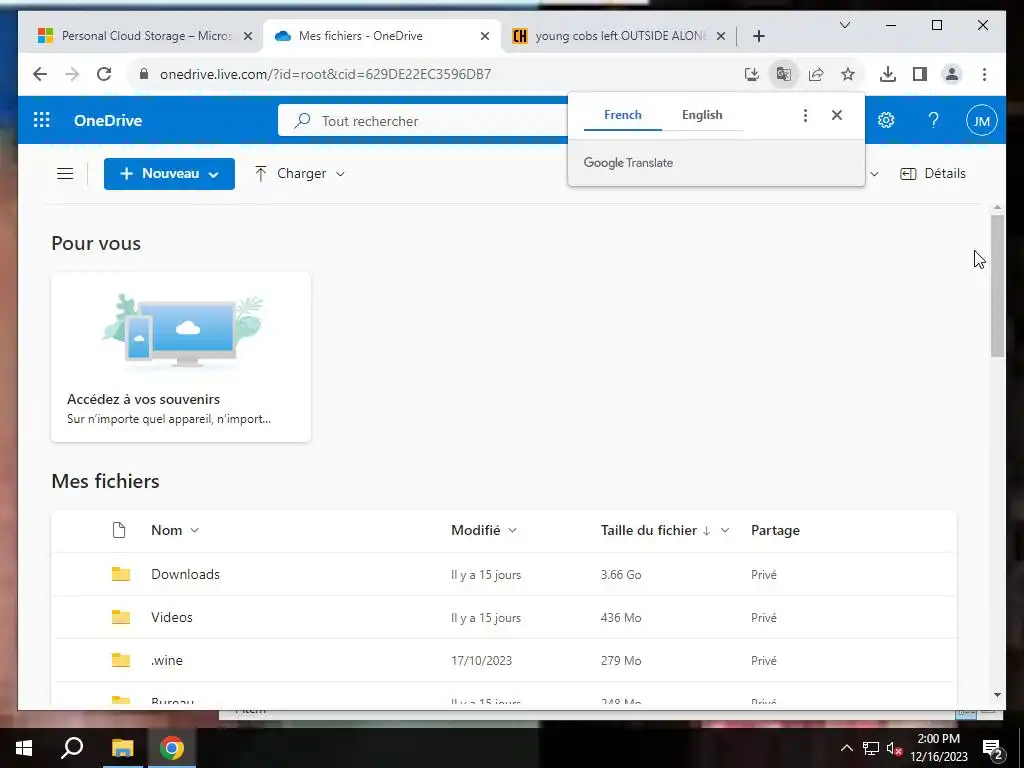Expand the view options chevron beside Détails
Screen dimensions: 1024x768
tap(874, 174)
